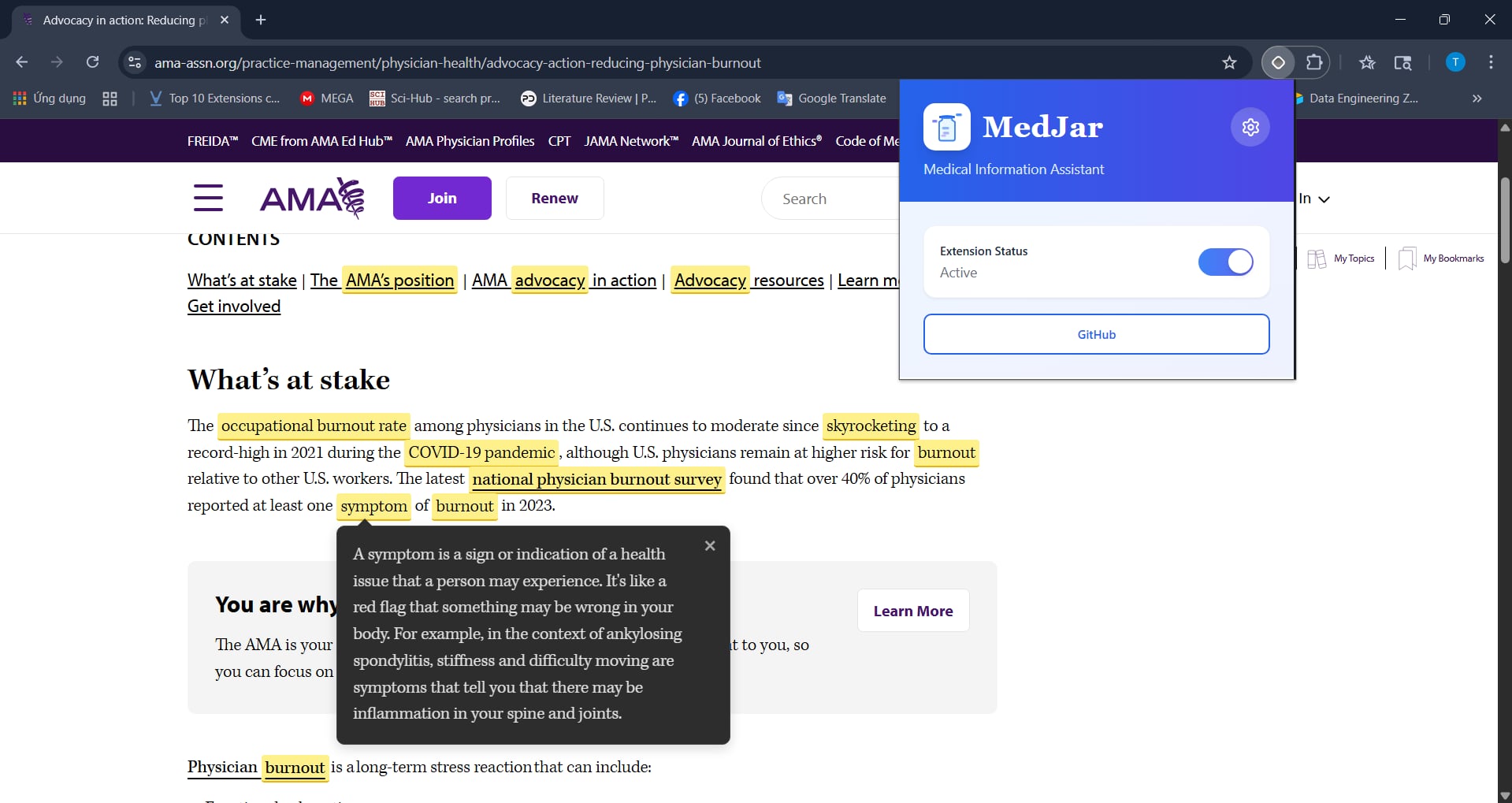The height and width of the screenshot is (803, 1512).
Task: Open the GitHub button in MedJar popup
Action: (x=1096, y=334)
